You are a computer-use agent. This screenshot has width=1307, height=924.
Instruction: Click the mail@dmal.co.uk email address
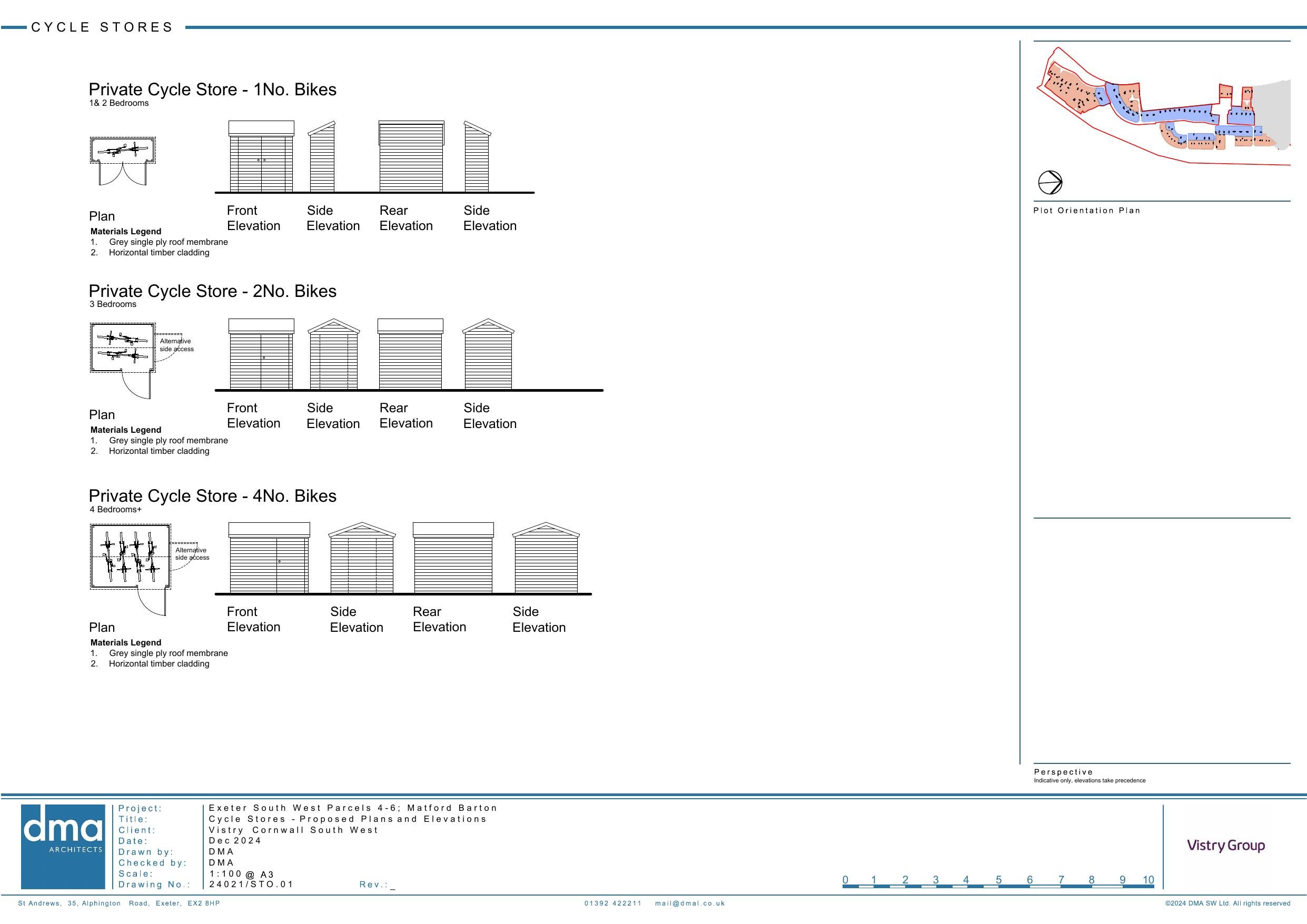tap(689, 903)
